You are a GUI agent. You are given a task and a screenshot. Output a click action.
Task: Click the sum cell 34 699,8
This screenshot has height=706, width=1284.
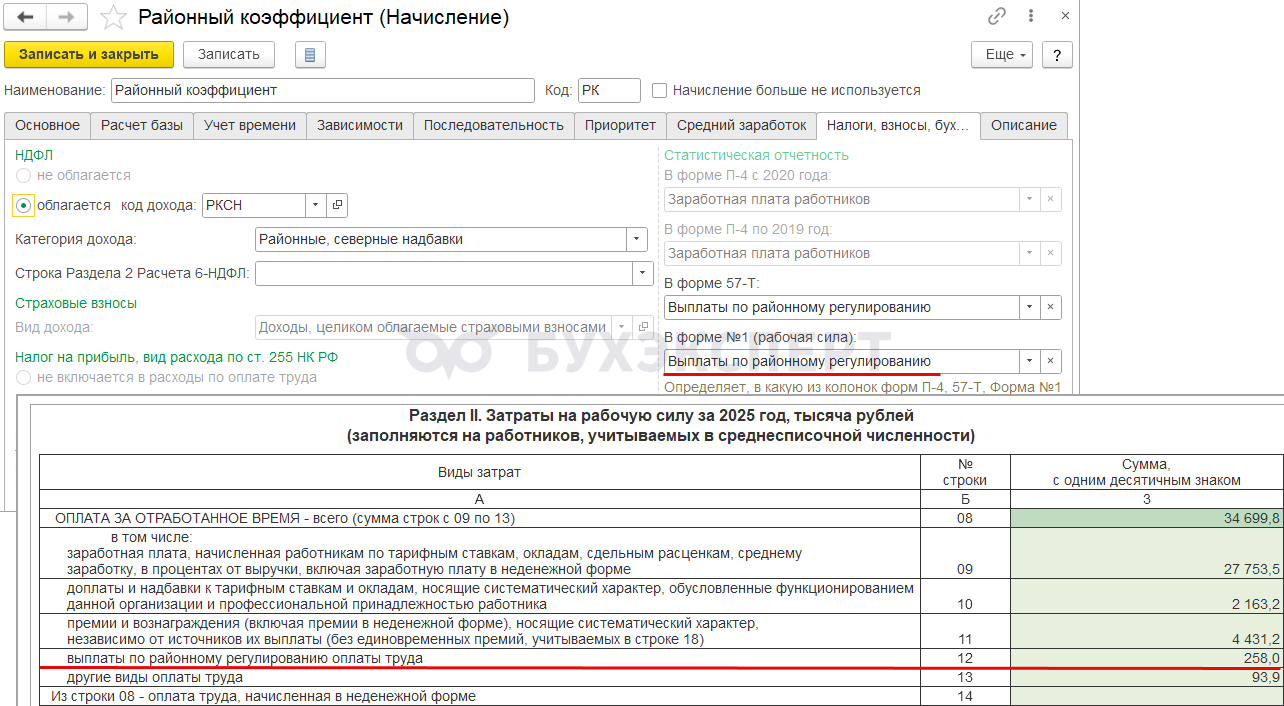pyautogui.click(x=1146, y=518)
